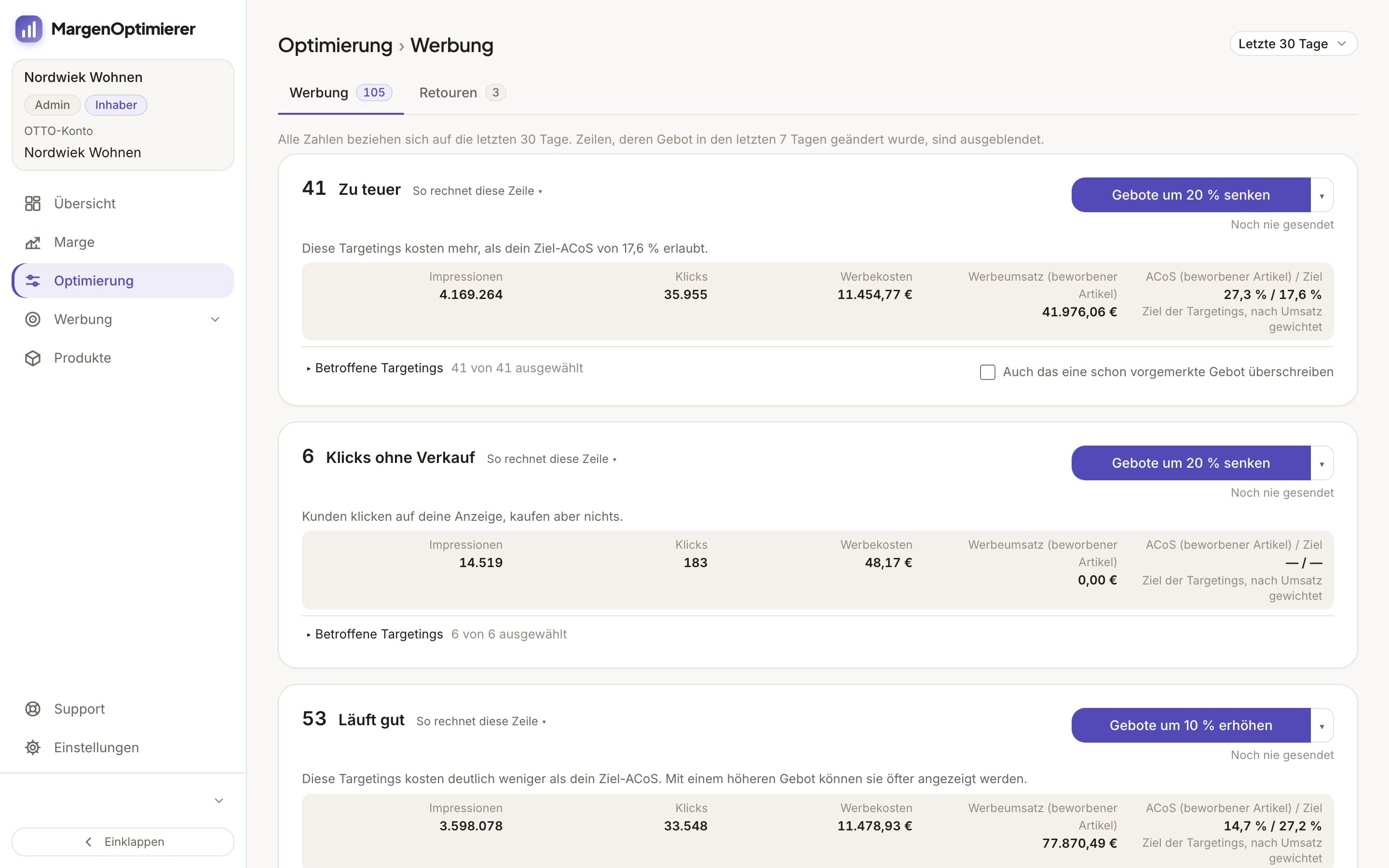Click the ACoS value 27,3 % / 17,6 %
Image resolution: width=1389 pixels, height=868 pixels.
click(x=1272, y=295)
